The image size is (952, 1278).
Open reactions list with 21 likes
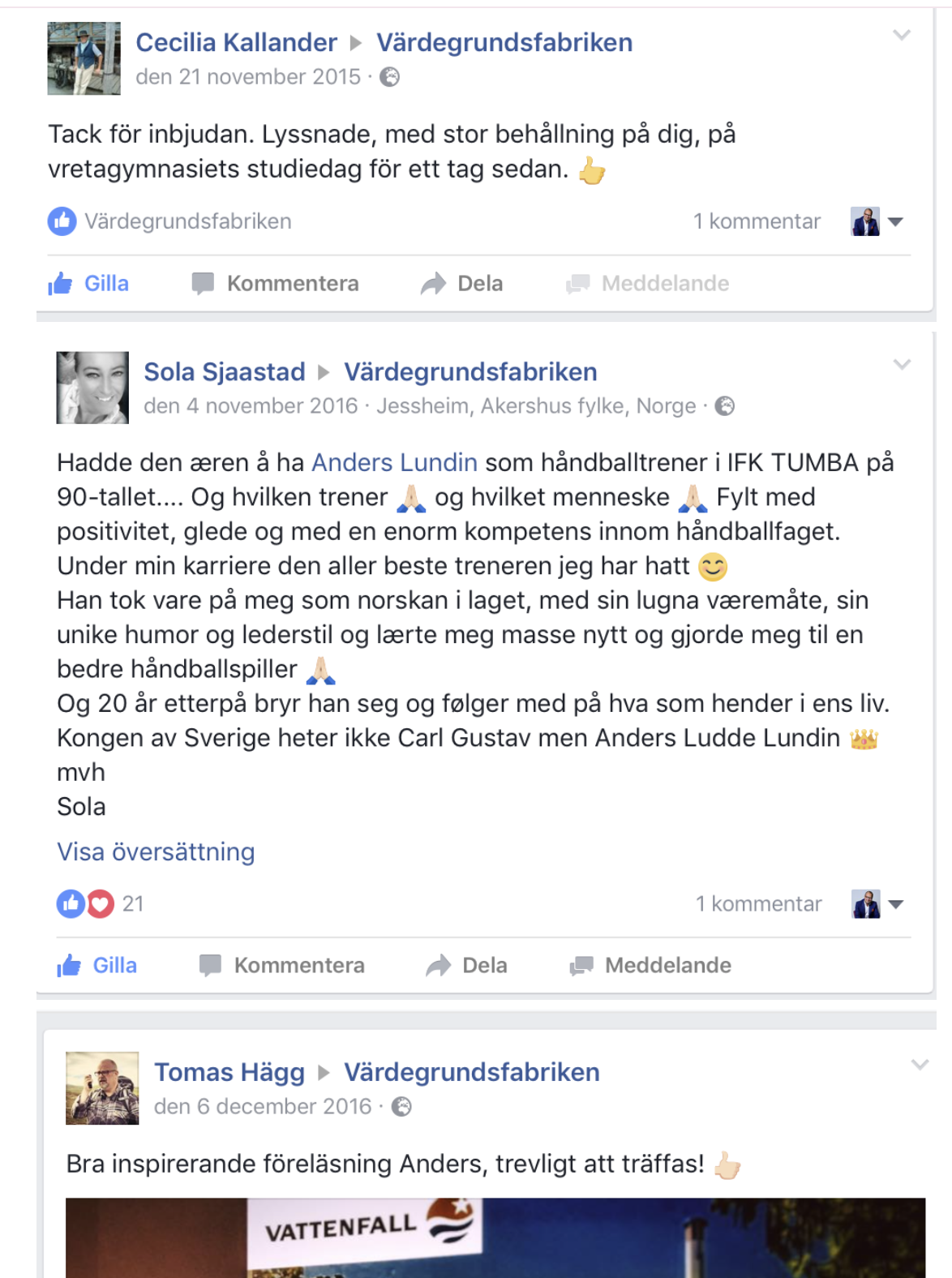point(100,904)
